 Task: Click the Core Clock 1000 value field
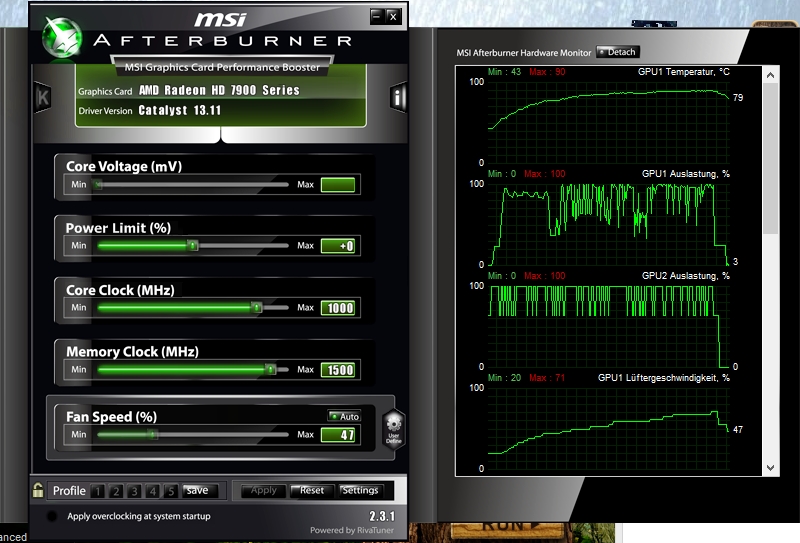(338, 308)
